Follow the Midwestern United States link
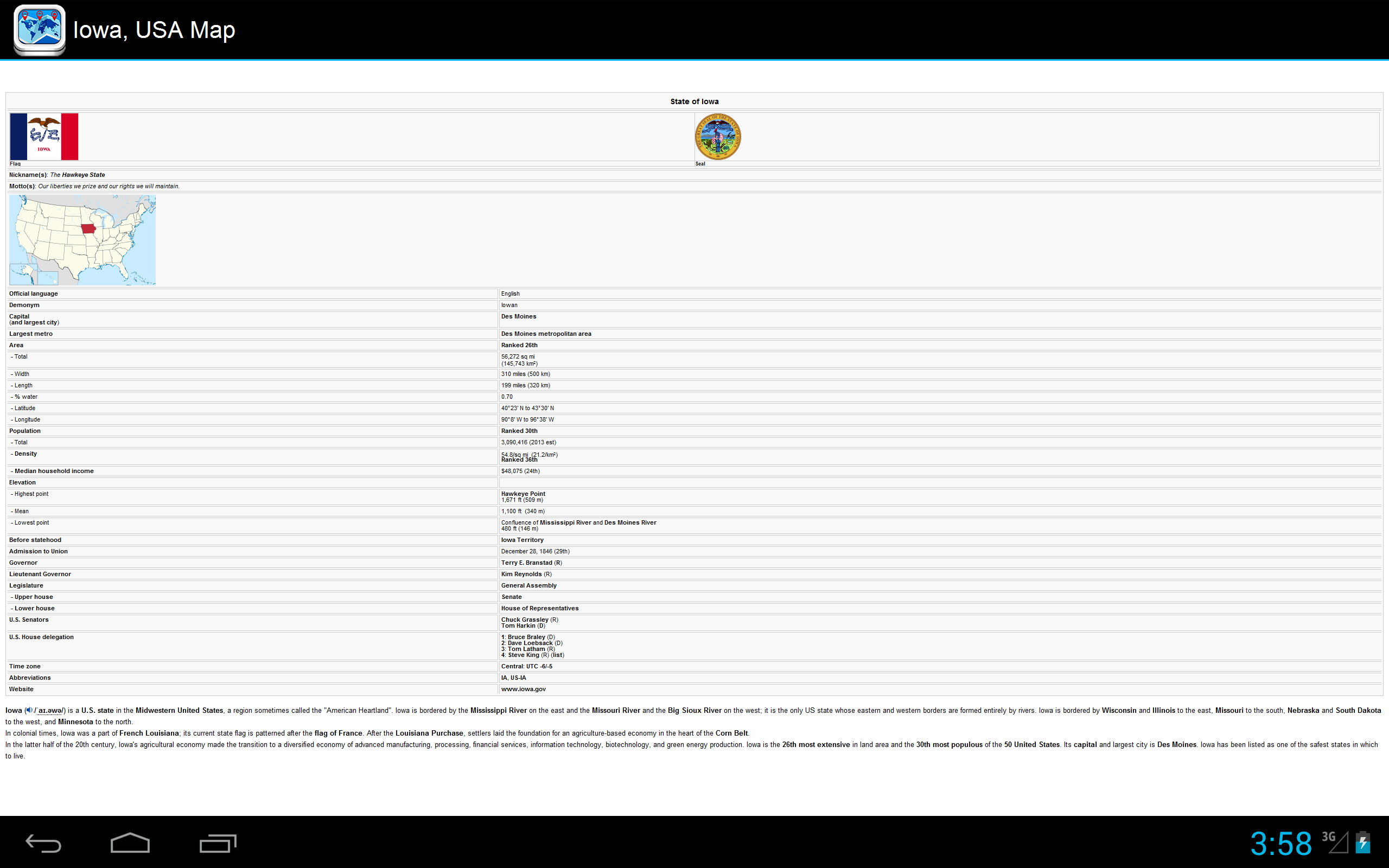Image resolution: width=1389 pixels, height=868 pixels. click(179, 710)
